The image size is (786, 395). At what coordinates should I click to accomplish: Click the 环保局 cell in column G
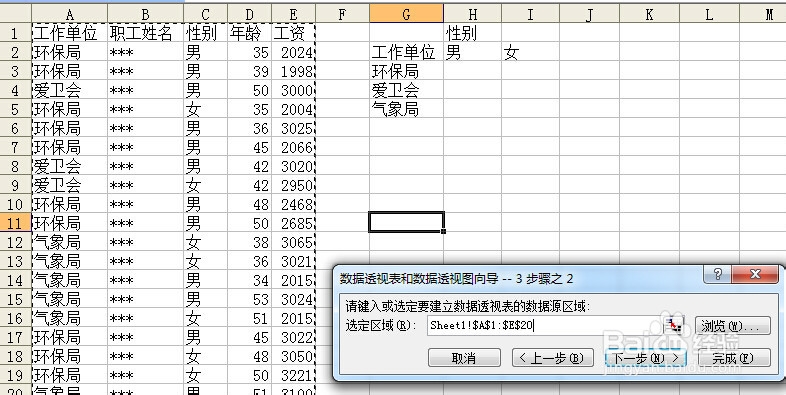407,71
